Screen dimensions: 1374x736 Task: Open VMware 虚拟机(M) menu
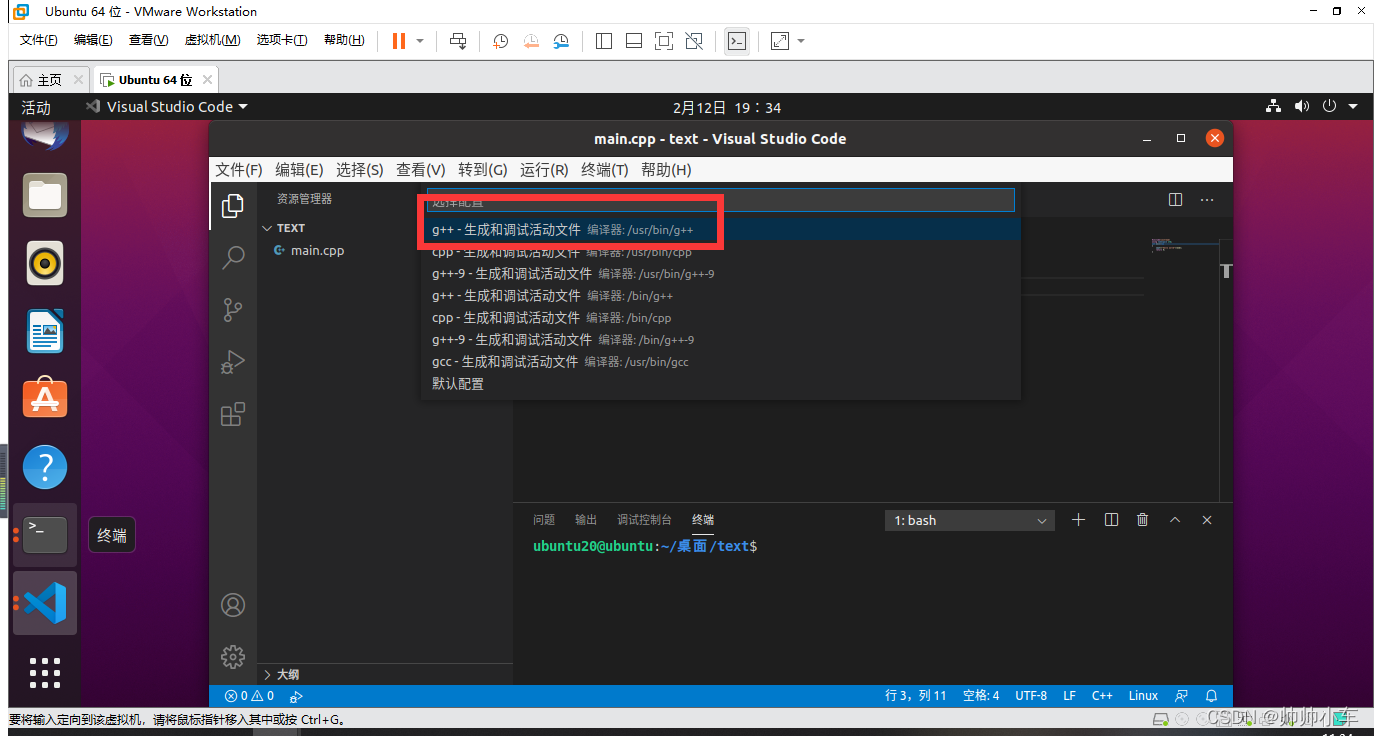coord(212,40)
